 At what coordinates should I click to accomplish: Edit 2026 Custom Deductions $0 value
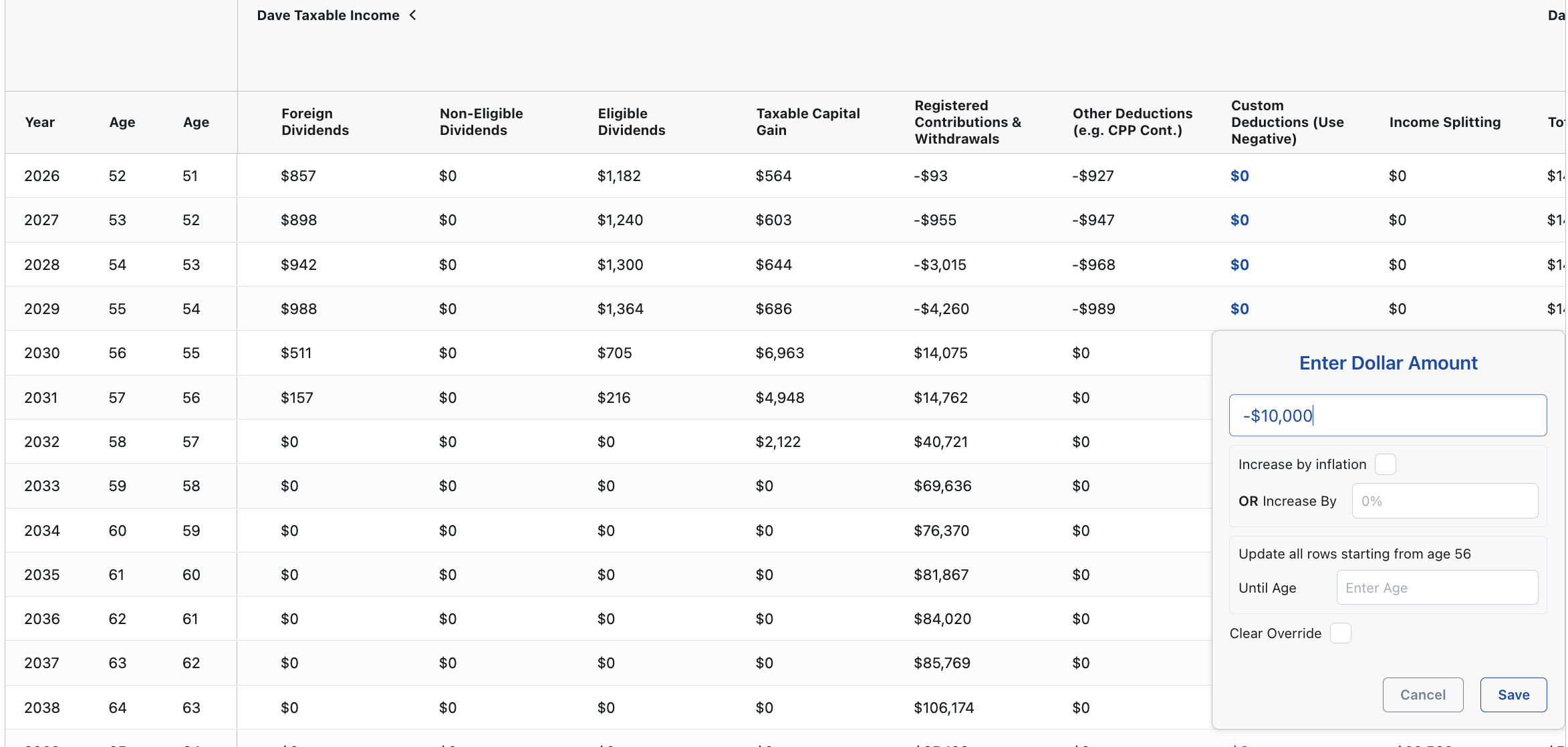1239,176
